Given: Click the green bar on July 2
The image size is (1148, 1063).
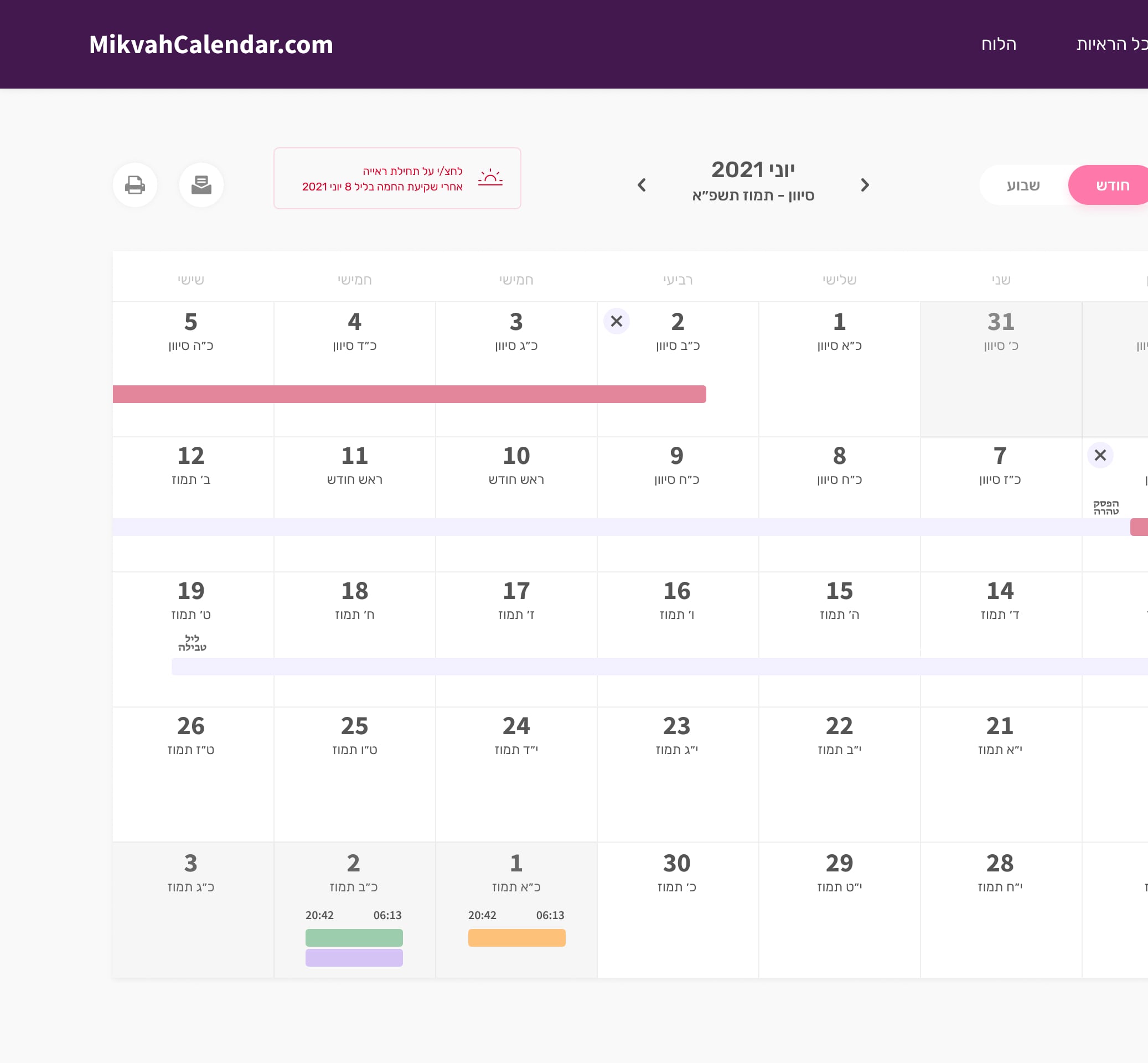Looking at the screenshot, I should (x=354, y=938).
